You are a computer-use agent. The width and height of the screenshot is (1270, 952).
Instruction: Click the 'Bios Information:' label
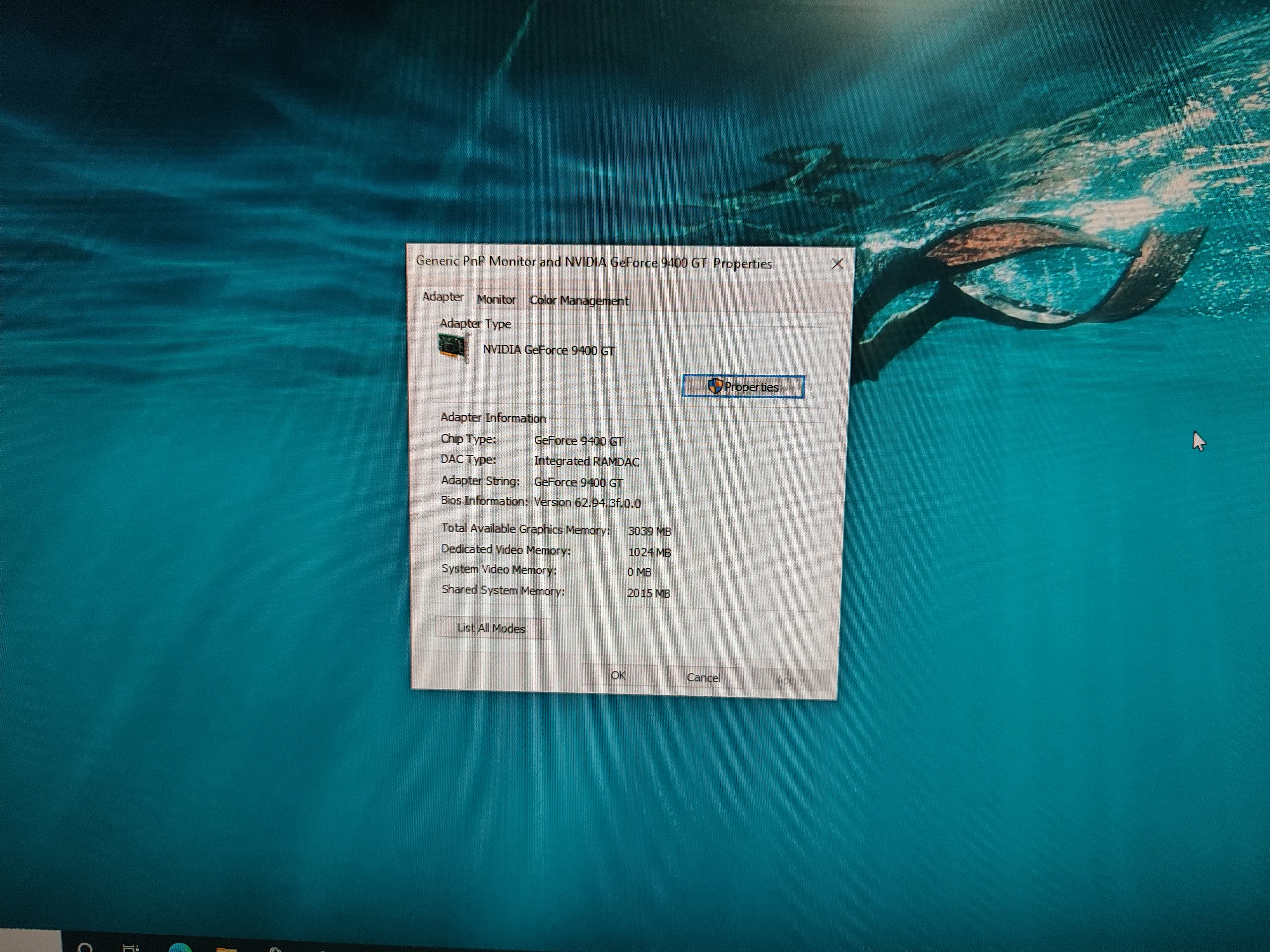tap(484, 501)
